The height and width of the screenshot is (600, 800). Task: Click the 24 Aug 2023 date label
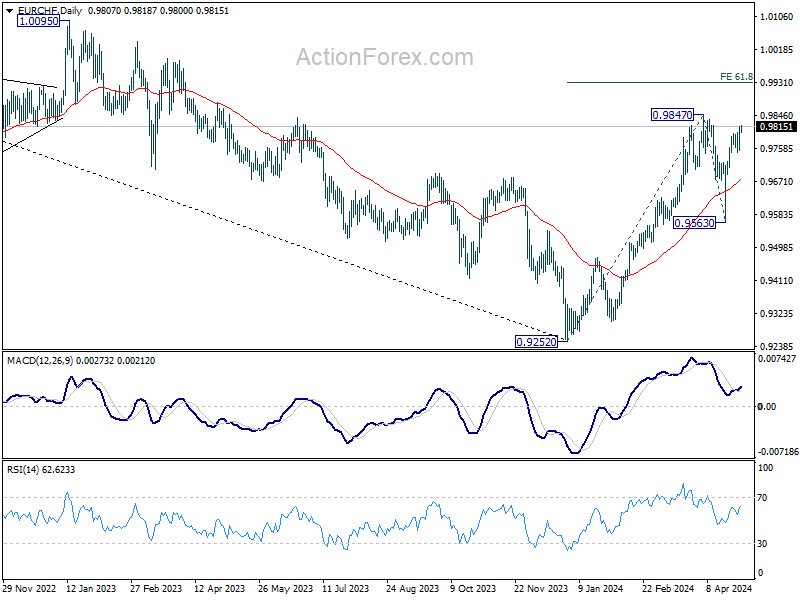(x=412, y=588)
